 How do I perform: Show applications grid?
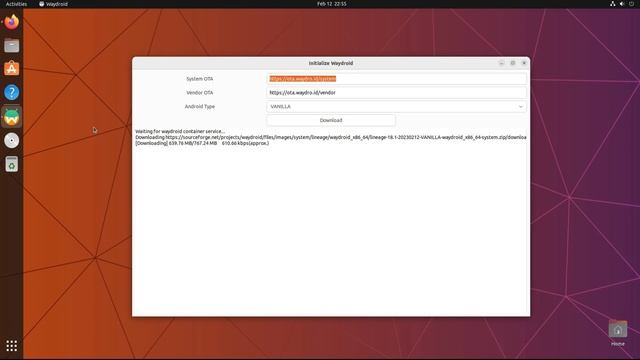pos(11,346)
